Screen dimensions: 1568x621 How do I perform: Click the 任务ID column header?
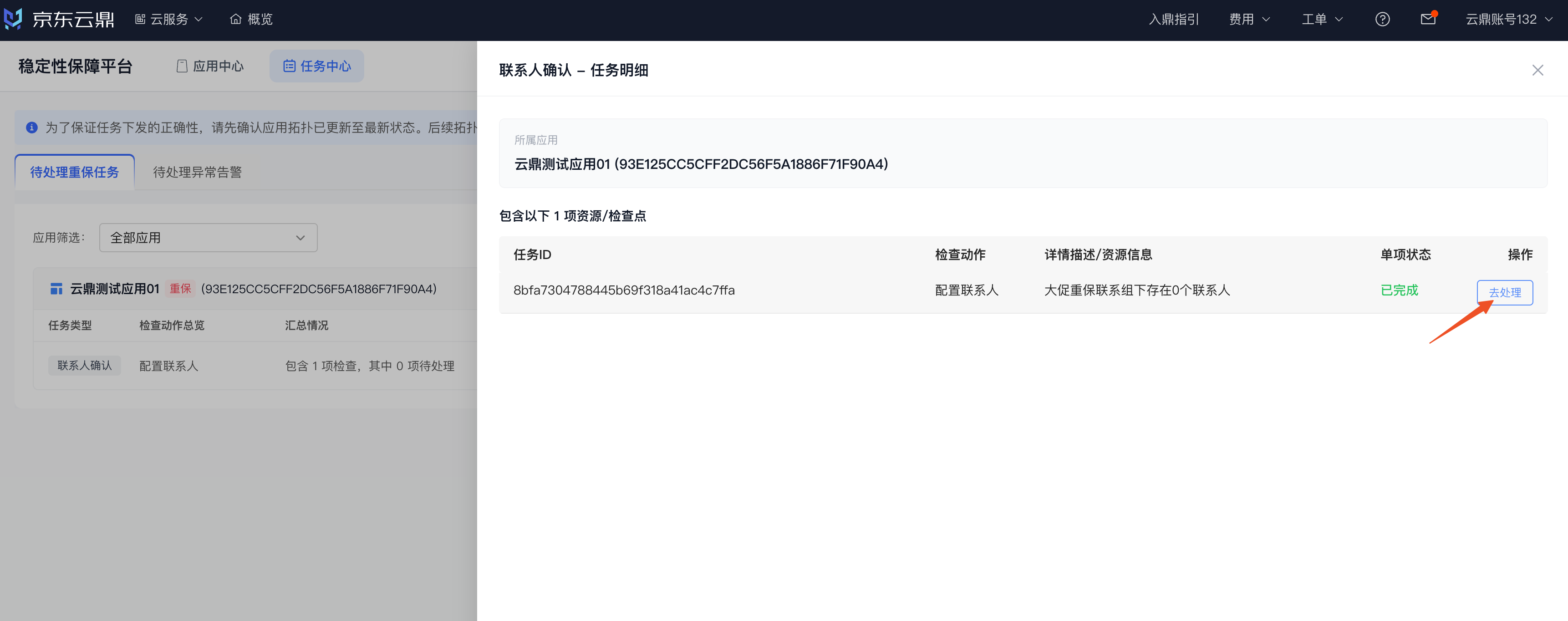coord(532,255)
